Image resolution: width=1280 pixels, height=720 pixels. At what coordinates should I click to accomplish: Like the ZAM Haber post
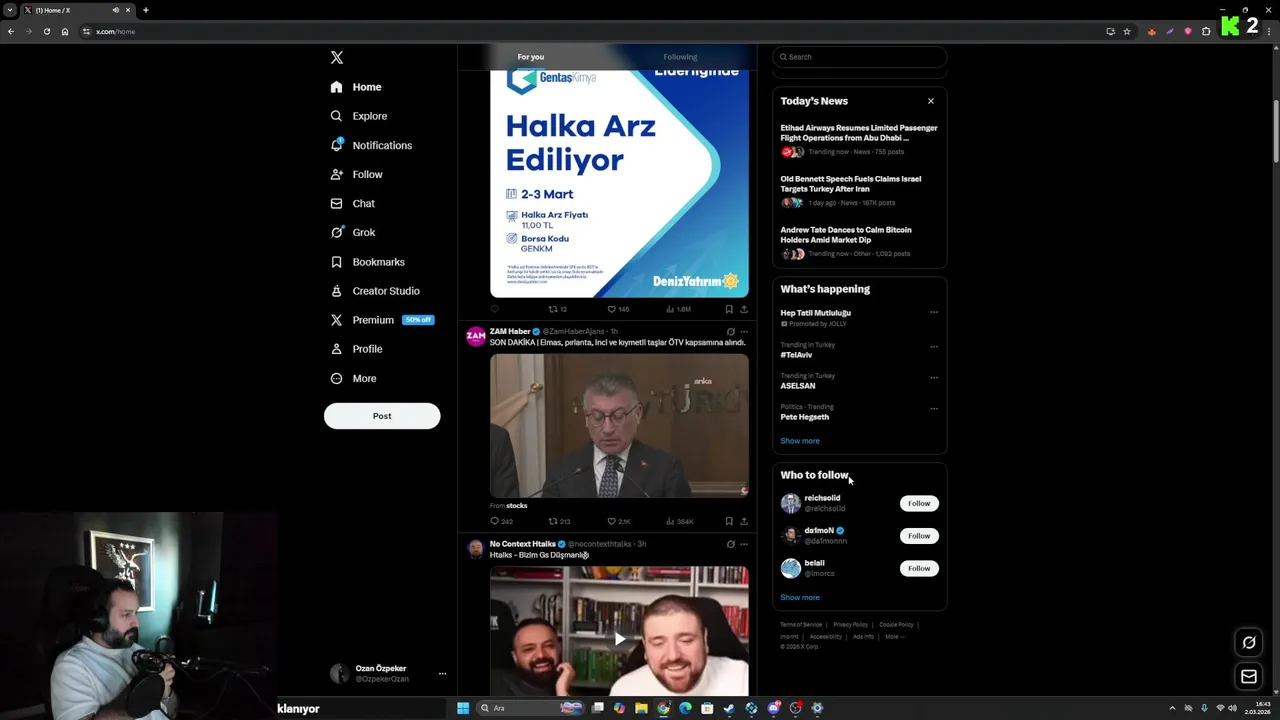click(619, 521)
